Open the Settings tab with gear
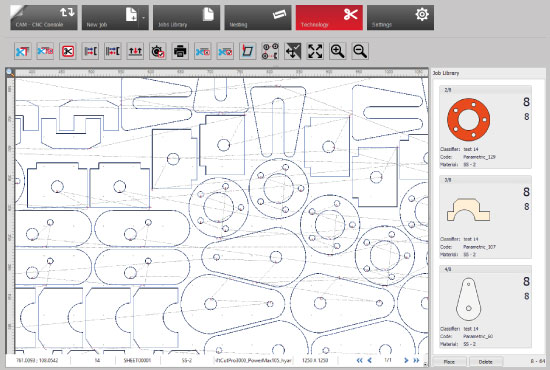 (400, 18)
